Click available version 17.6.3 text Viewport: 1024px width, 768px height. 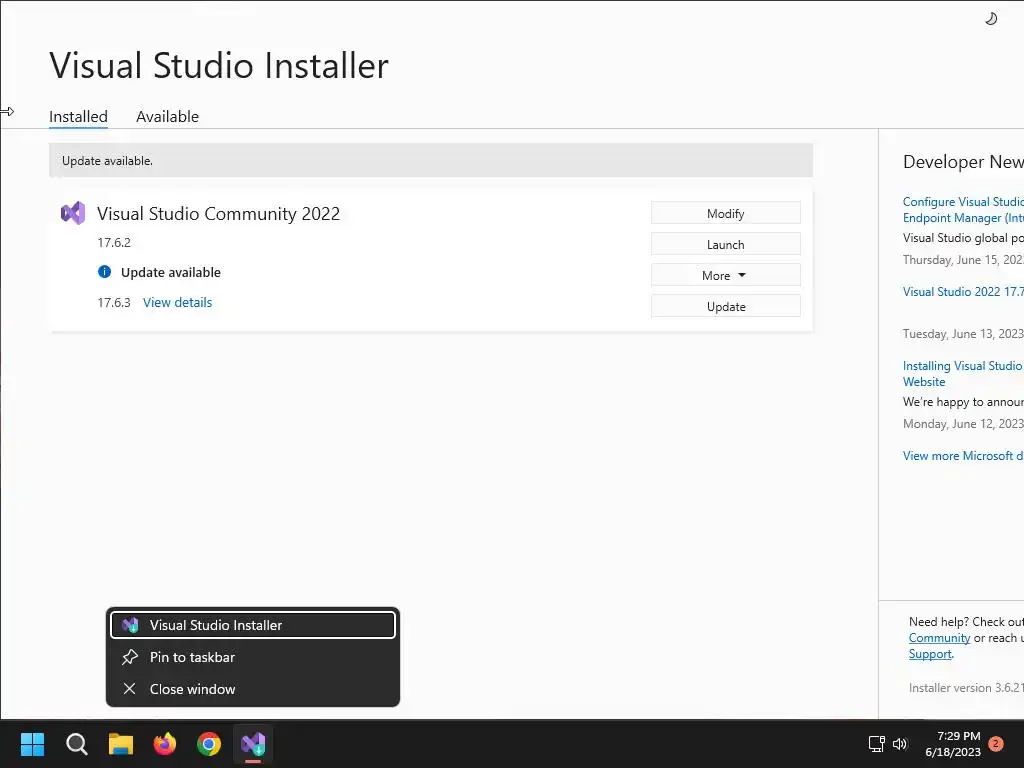click(x=114, y=302)
